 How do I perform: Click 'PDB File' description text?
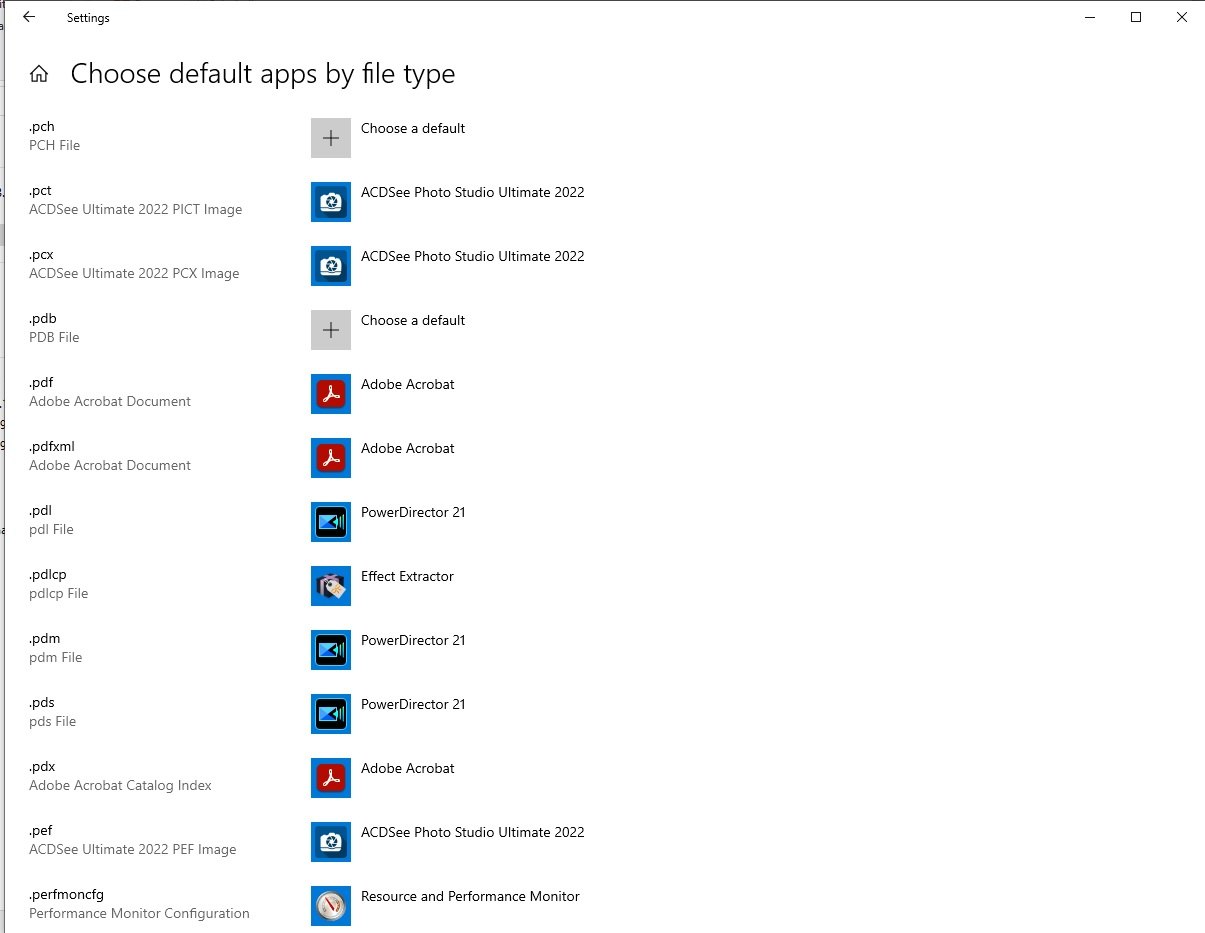54,337
